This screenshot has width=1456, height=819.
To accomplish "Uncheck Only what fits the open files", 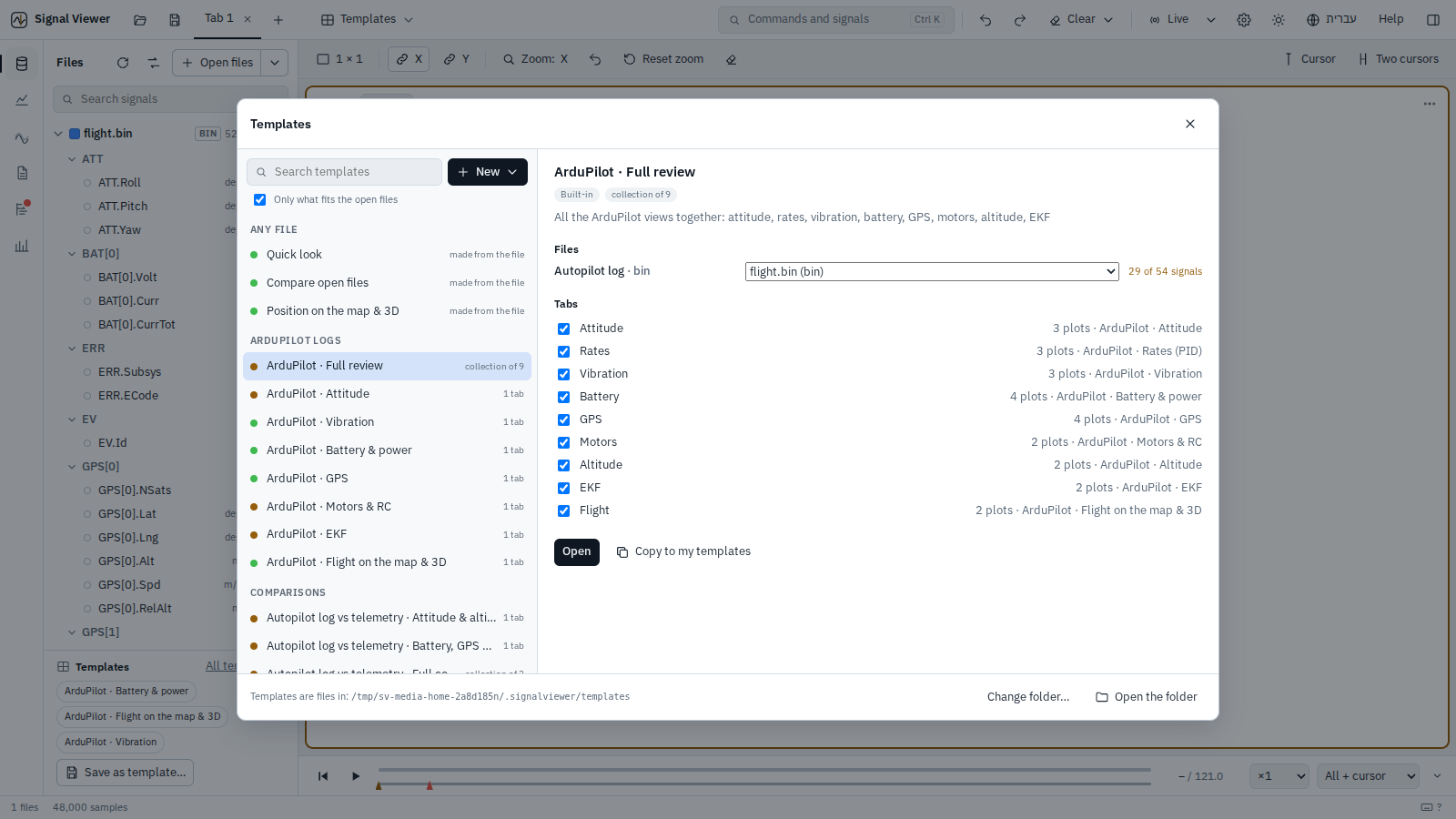I will tap(260, 200).
